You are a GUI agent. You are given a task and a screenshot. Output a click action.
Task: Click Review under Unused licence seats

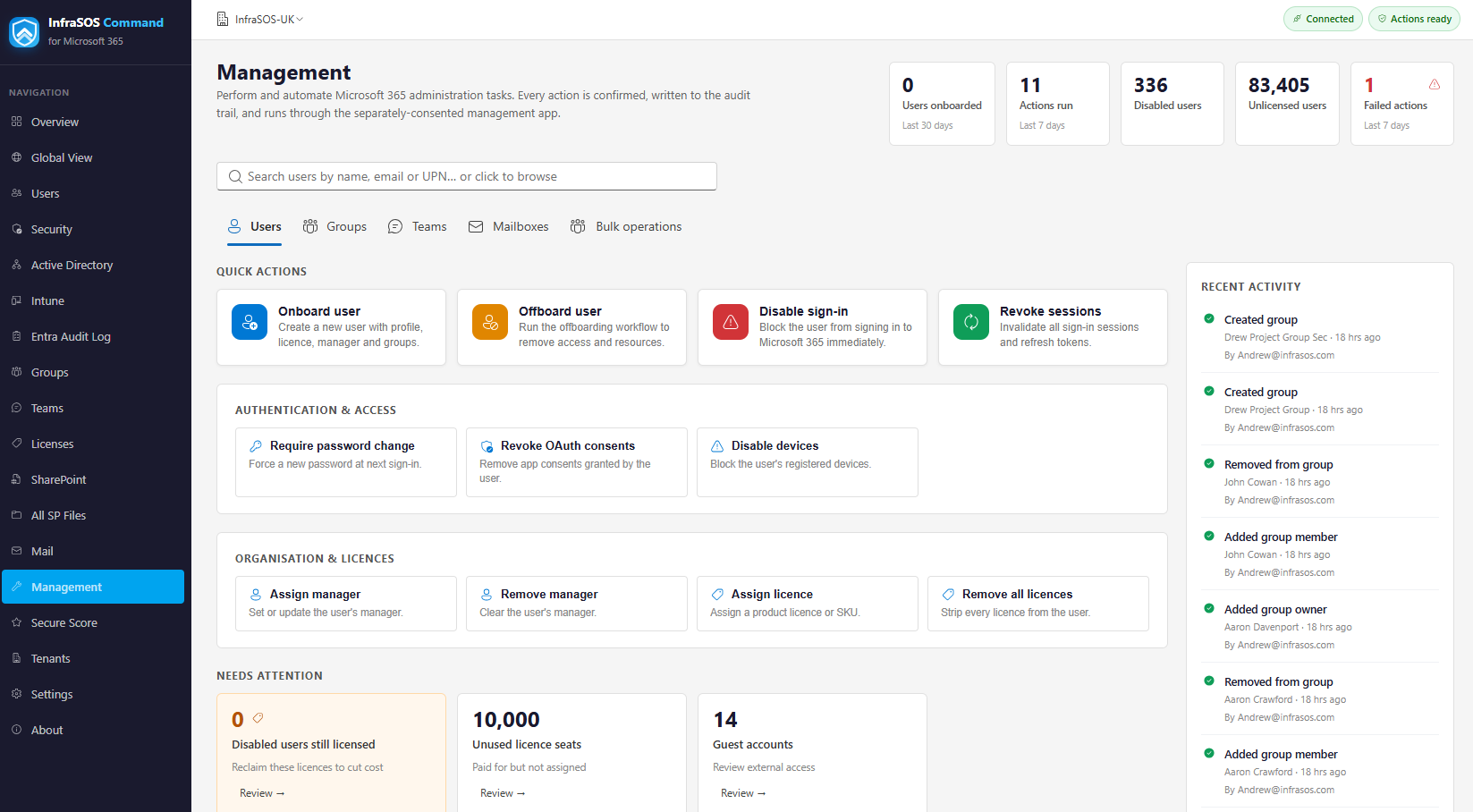click(x=503, y=793)
